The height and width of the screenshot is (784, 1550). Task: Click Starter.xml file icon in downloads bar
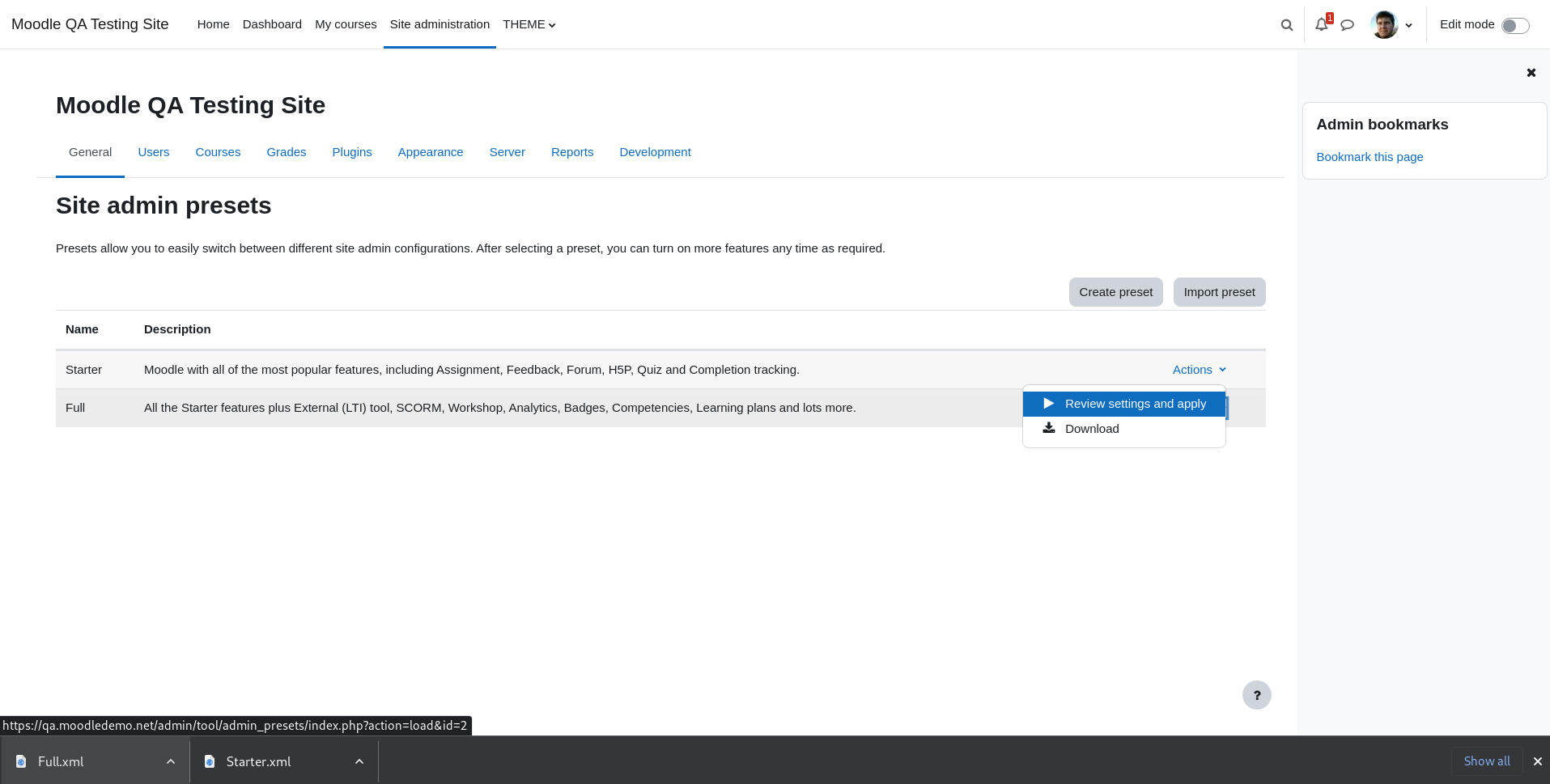210,761
